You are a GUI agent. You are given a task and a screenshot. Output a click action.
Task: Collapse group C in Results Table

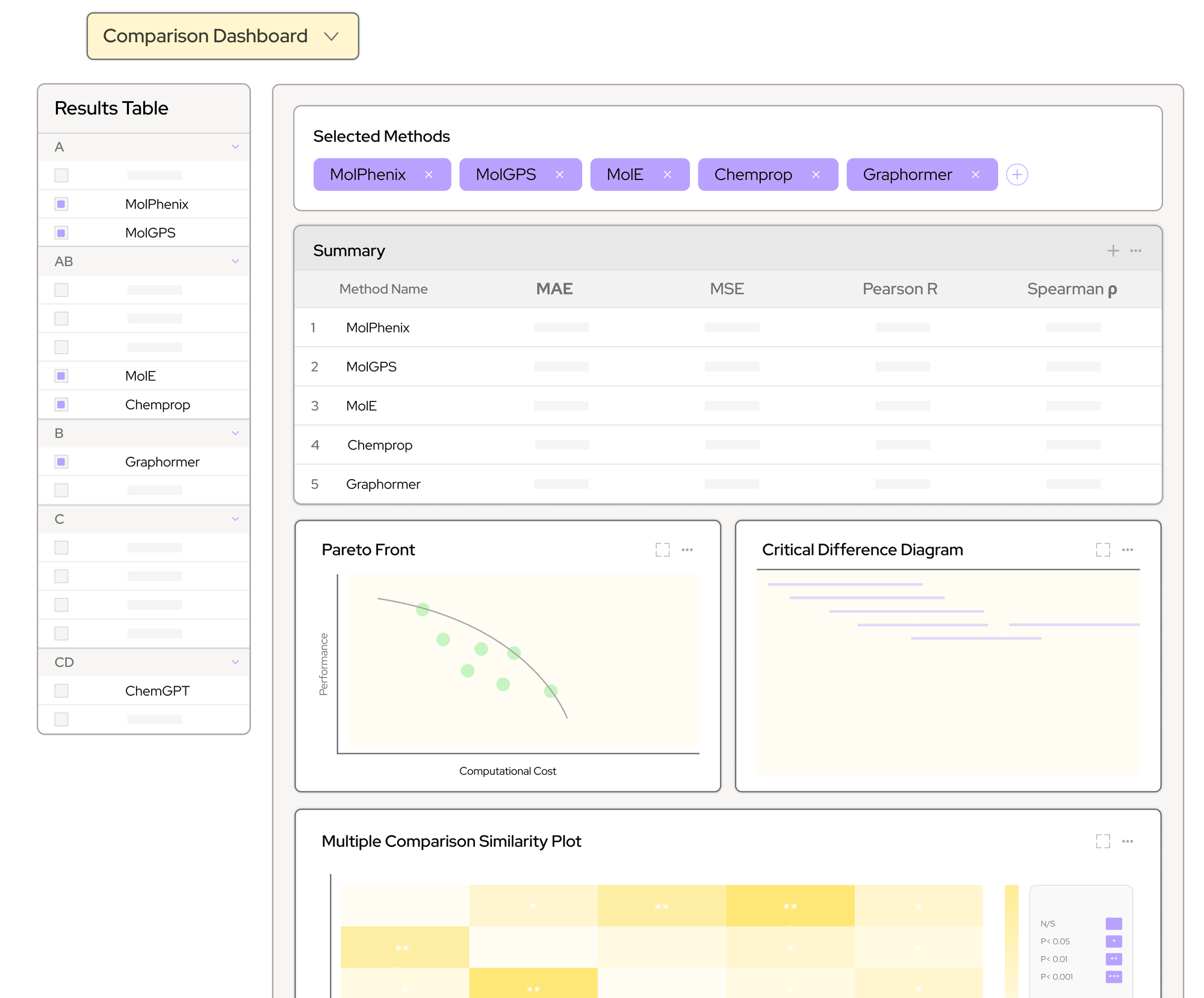click(x=235, y=519)
